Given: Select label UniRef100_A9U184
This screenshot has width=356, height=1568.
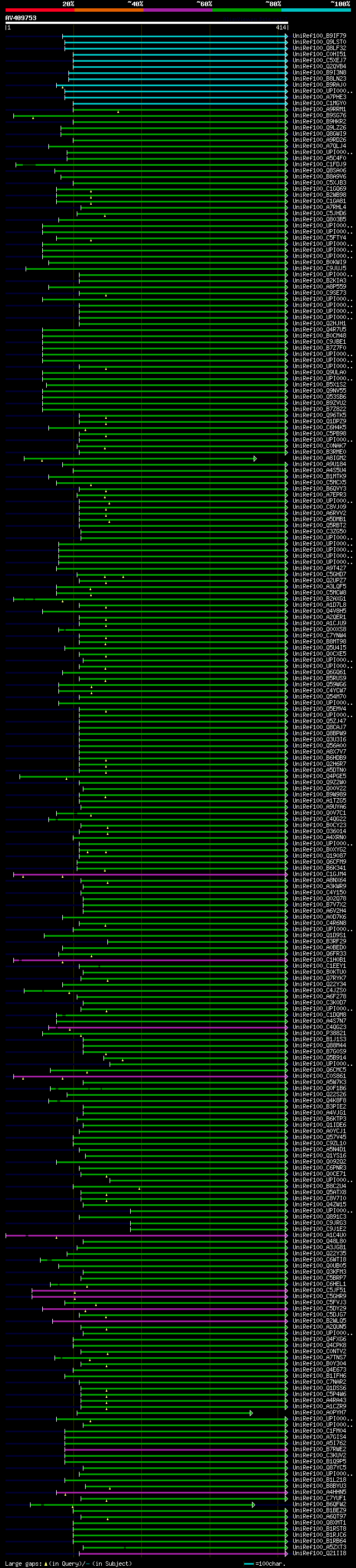Looking at the screenshot, I should coord(319,464).
